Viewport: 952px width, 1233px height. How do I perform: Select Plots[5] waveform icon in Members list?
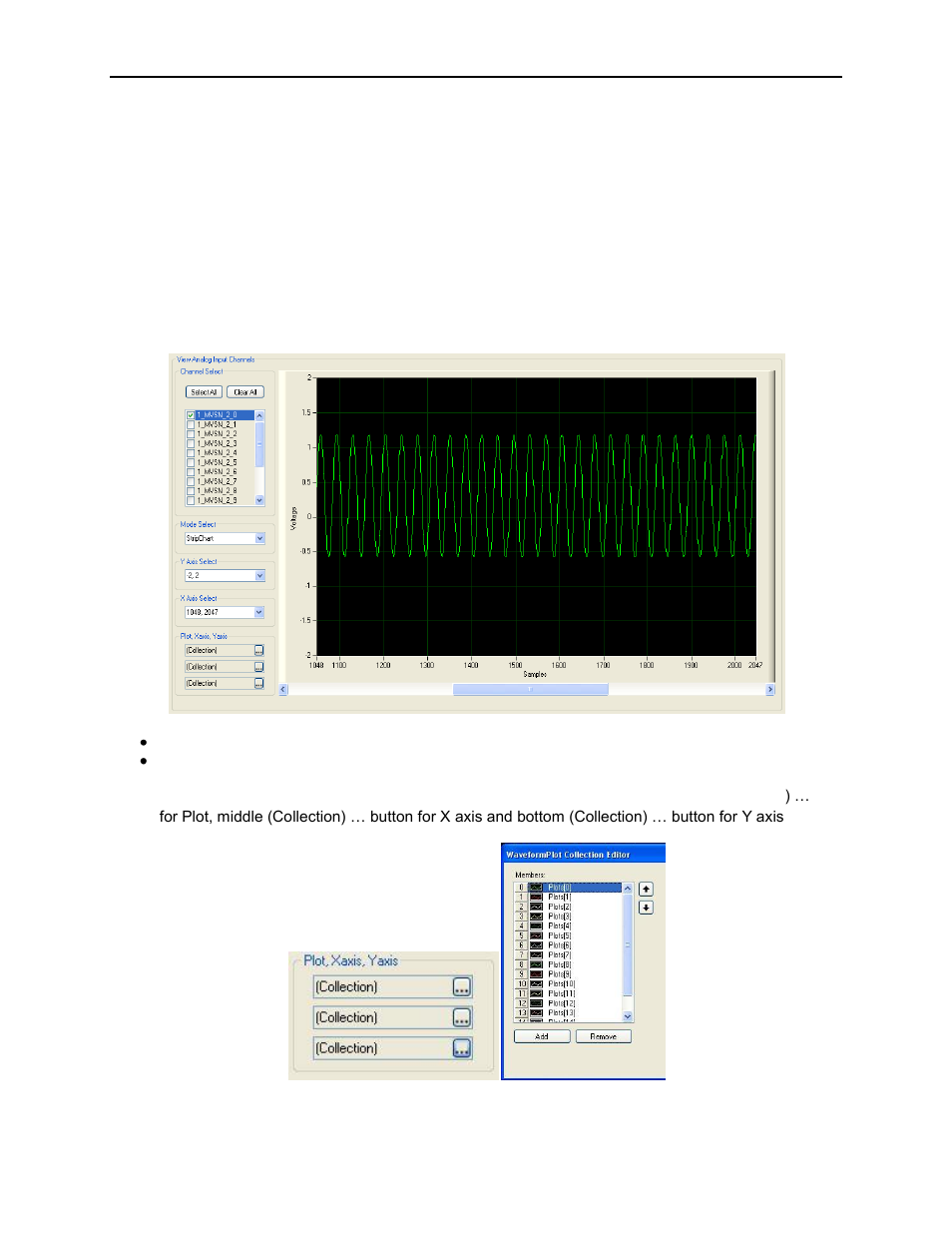[536, 935]
